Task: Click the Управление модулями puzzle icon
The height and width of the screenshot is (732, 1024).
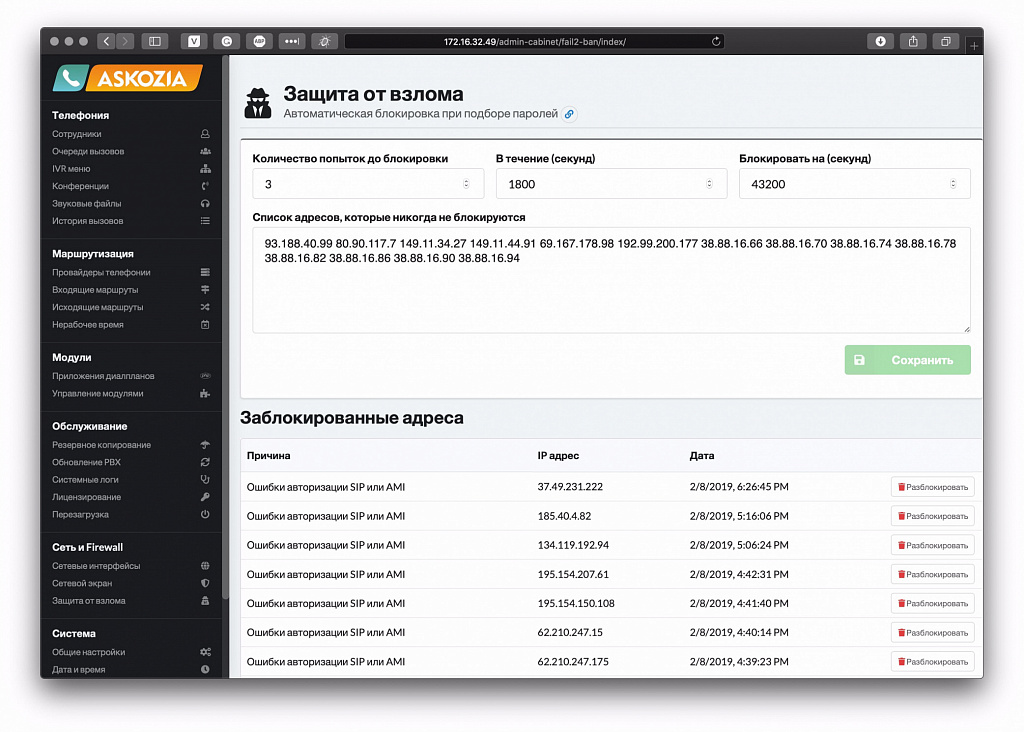Action: pyautogui.click(x=205, y=393)
